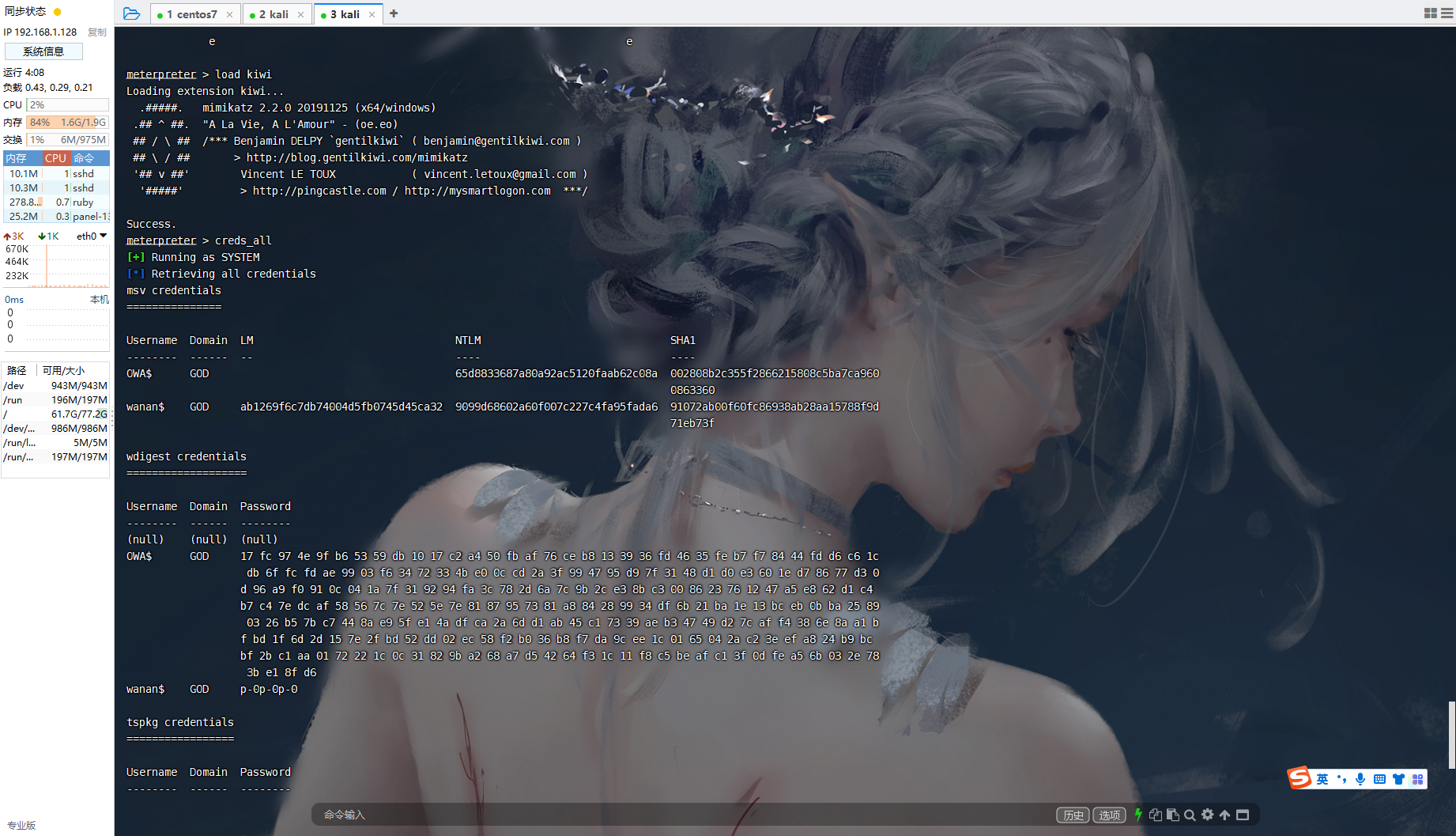The height and width of the screenshot is (836, 1456).
Task: Select the sshd row using 10.3M
Action: coord(56,188)
